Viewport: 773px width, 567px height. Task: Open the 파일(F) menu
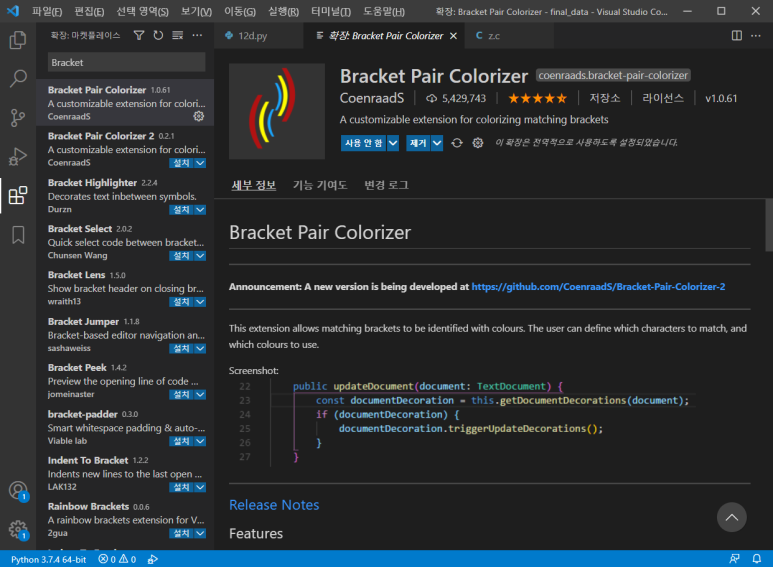point(47,11)
